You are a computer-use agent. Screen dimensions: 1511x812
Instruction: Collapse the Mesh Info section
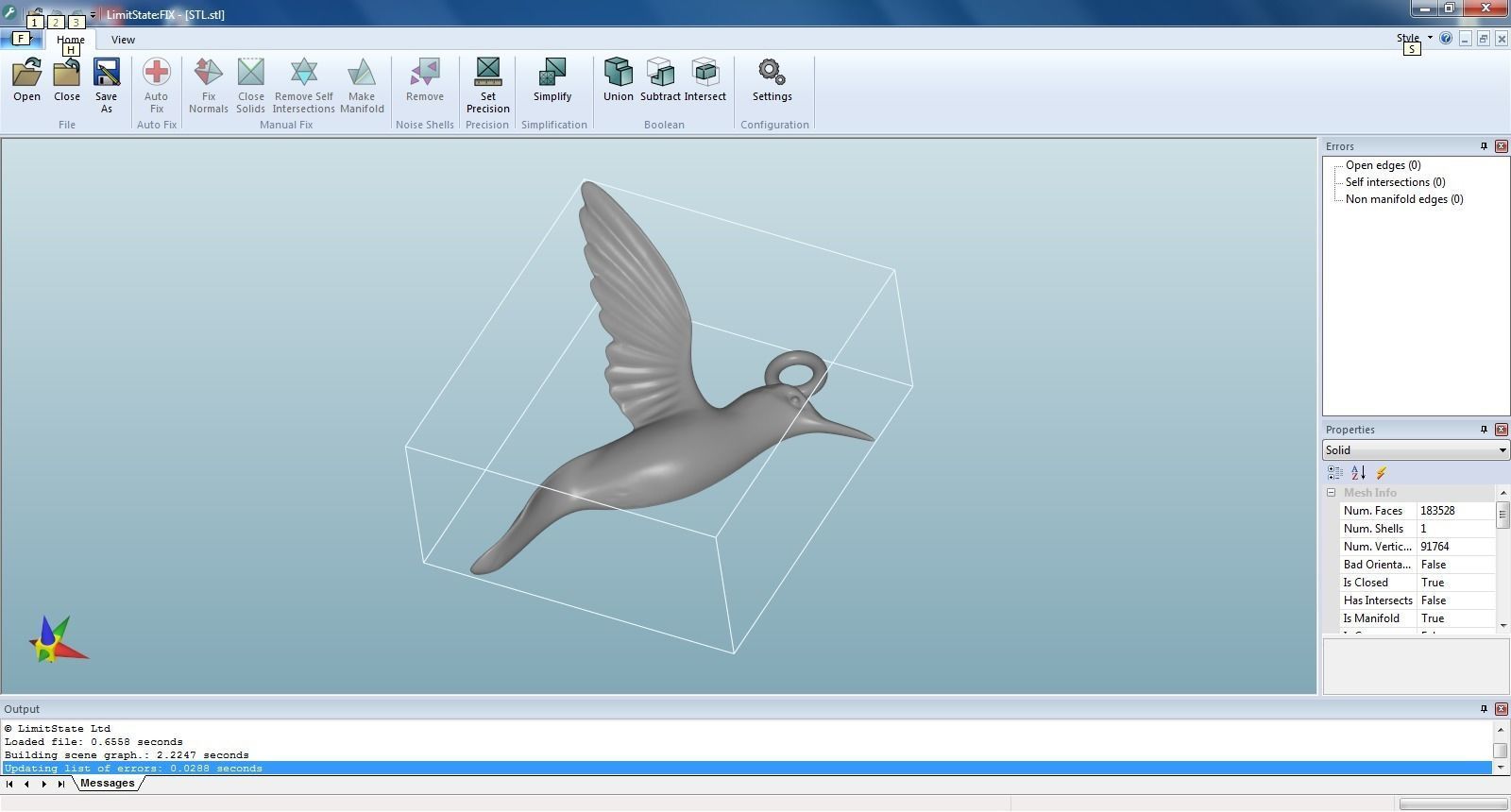tap(1331, 493)
